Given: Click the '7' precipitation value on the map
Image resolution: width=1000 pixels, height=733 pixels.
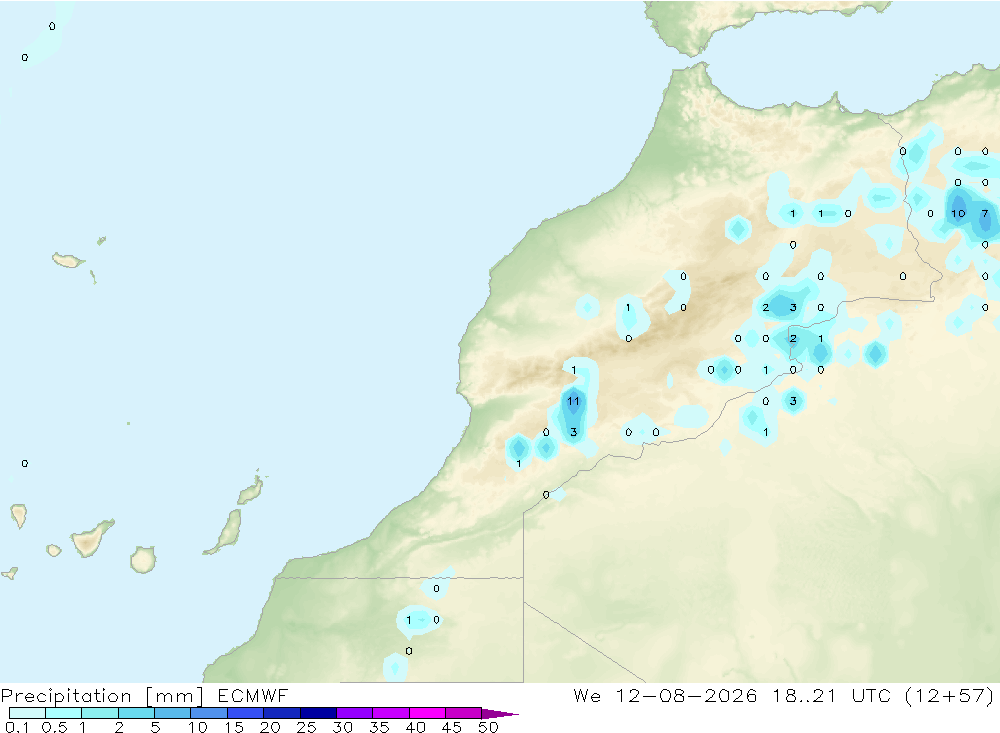Looking at the screenshot, I should (x=985, y=214).
